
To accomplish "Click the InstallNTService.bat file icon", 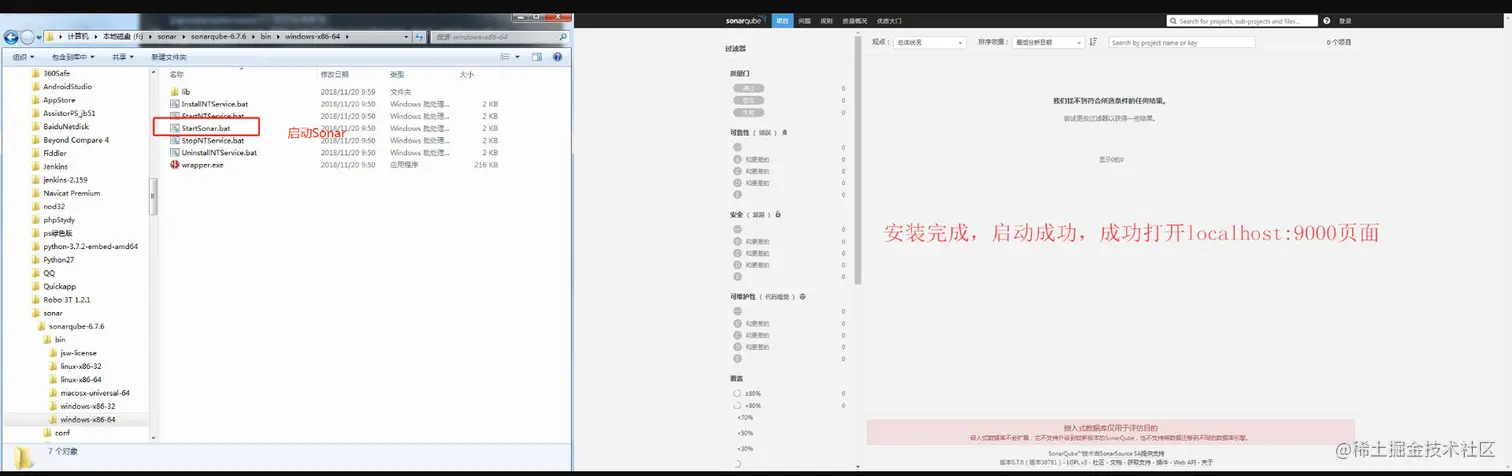I will [x=174, y=104].
